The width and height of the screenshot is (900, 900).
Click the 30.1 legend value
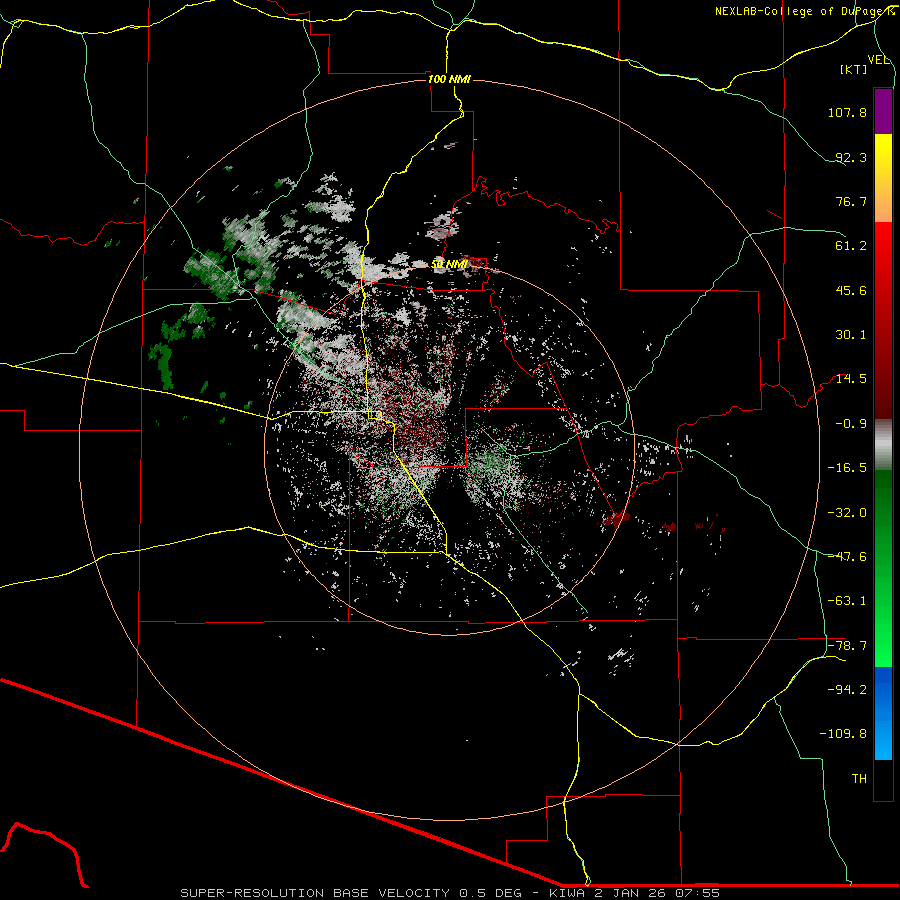[851, 335]
